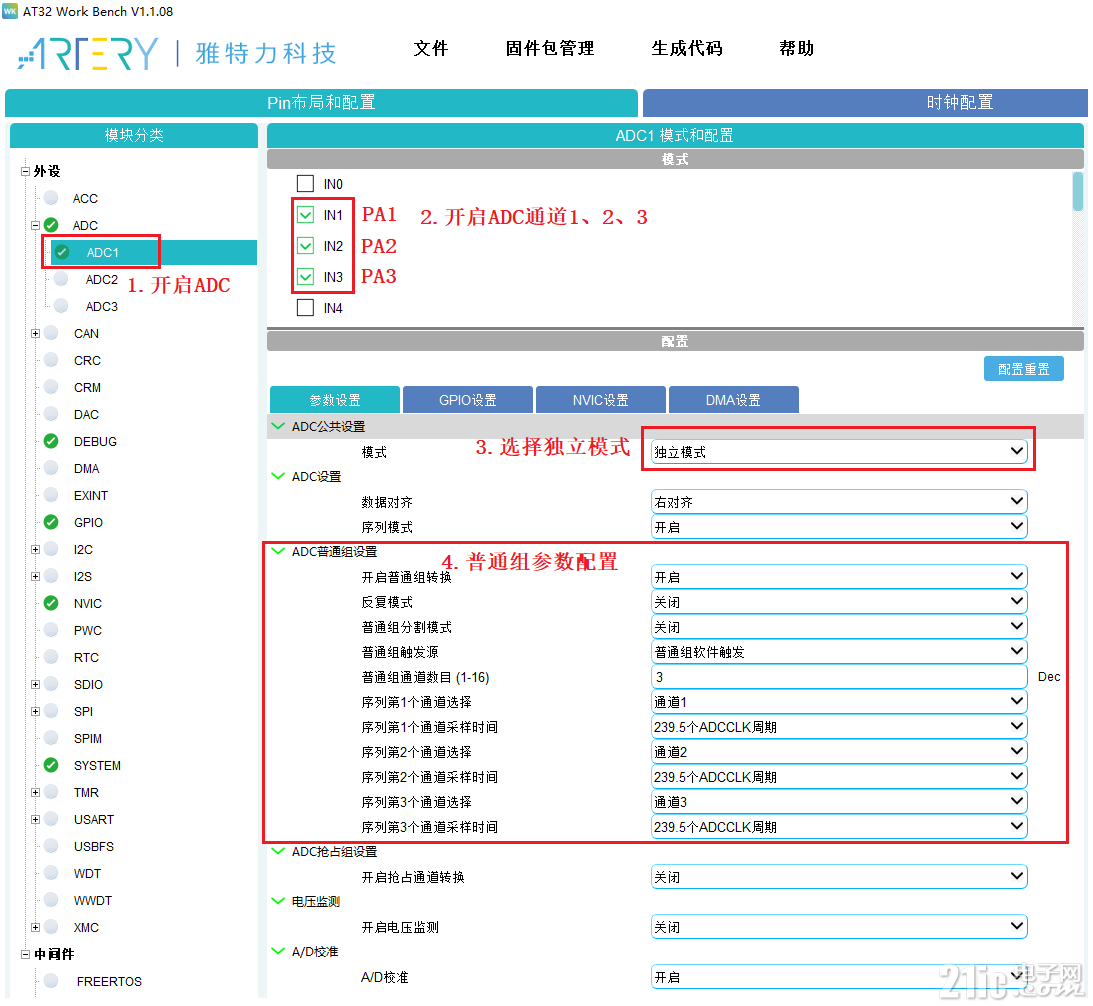
Task: Click the 普通组通道数目 input field
Action: [839, 677]
